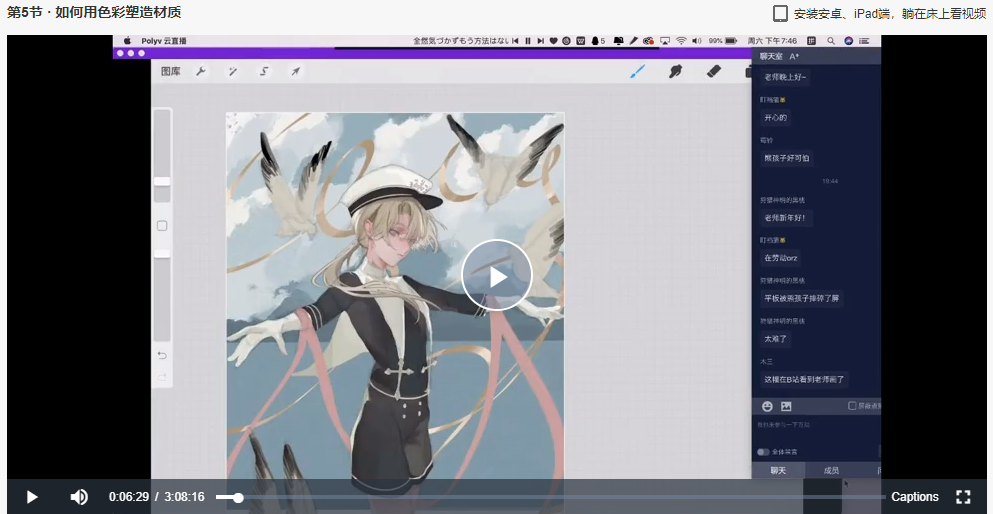Screen dimensions: 993x514
Task: Turn on Captions
Action: click(914, 497)
